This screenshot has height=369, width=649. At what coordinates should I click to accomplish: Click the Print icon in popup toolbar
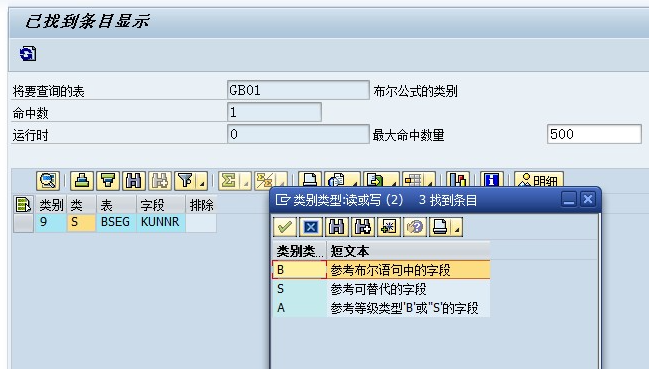click(440, 227)
